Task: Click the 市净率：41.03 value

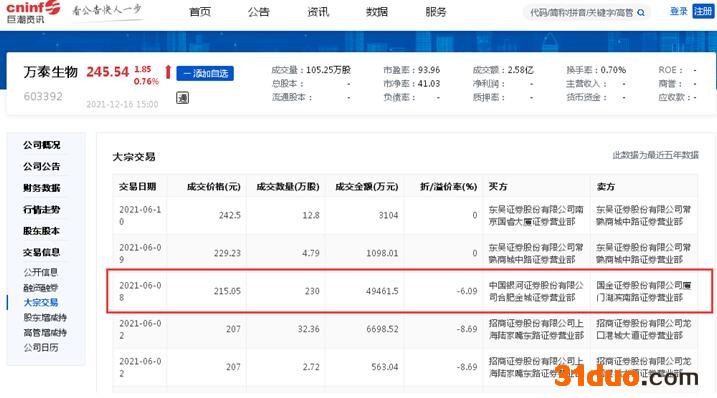Action: click(x=412, y=84)
